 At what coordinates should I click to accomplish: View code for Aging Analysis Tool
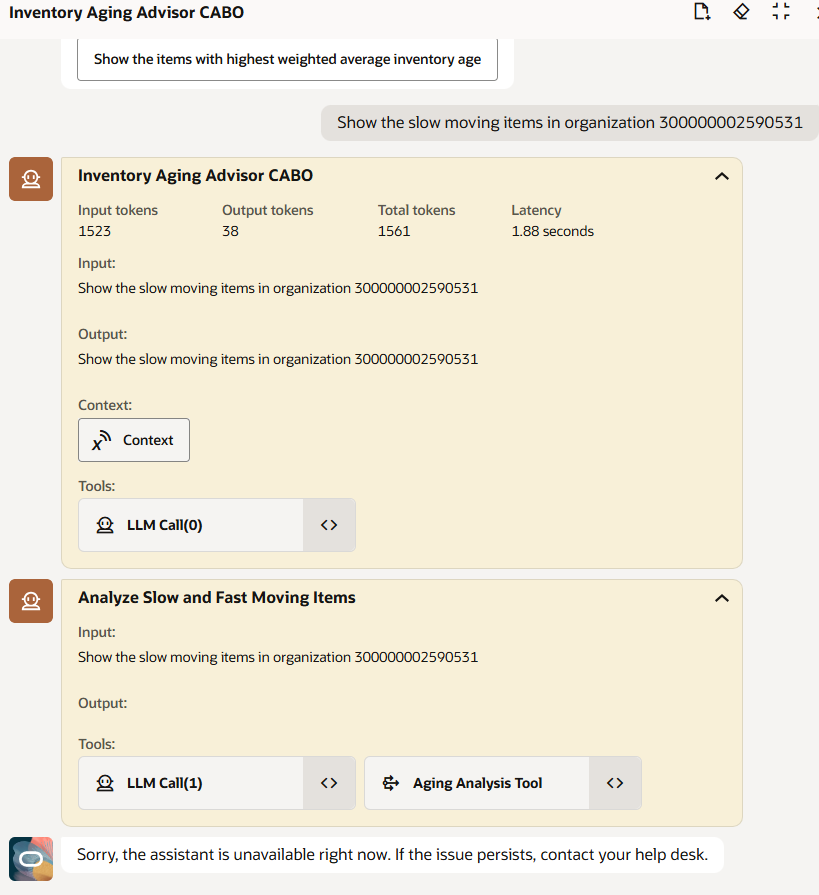[x=615, y=783]
